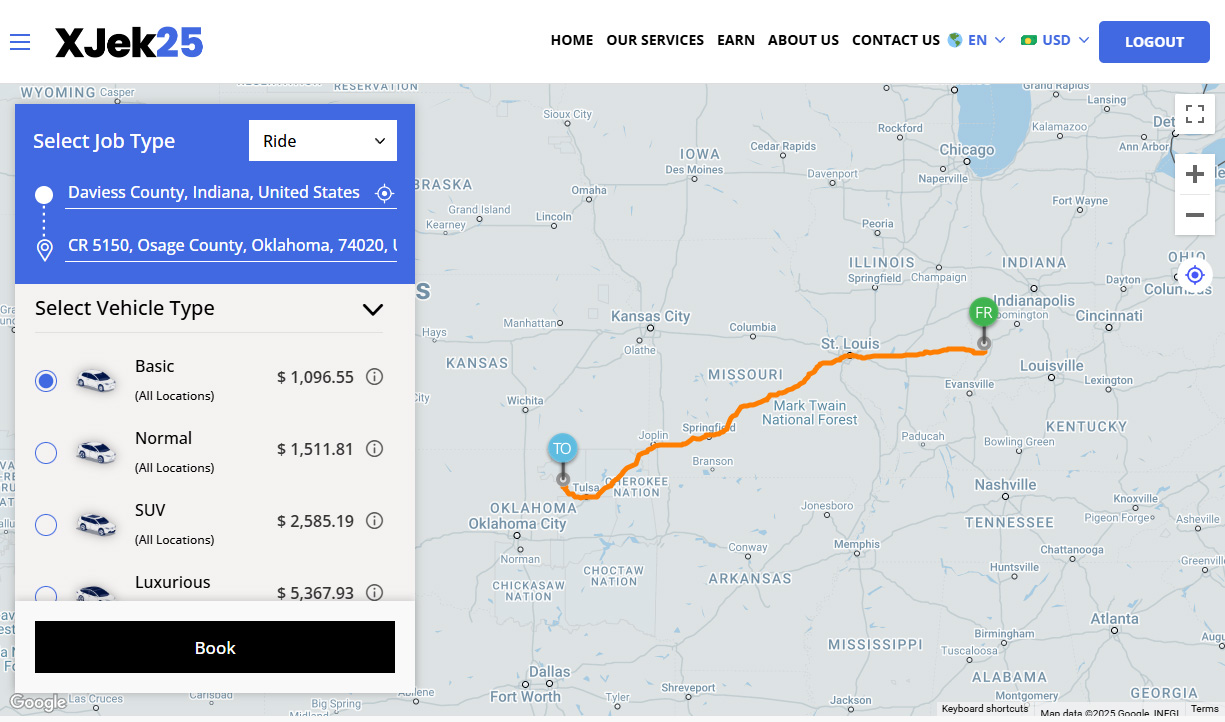Open Keyboard shortcuts link on map
This screenshot has height=722, width=1225.
point(985,709)
